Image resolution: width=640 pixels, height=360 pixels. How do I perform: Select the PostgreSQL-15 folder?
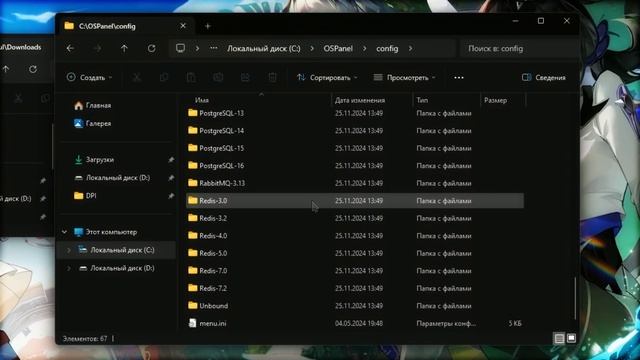pos(355,148)
